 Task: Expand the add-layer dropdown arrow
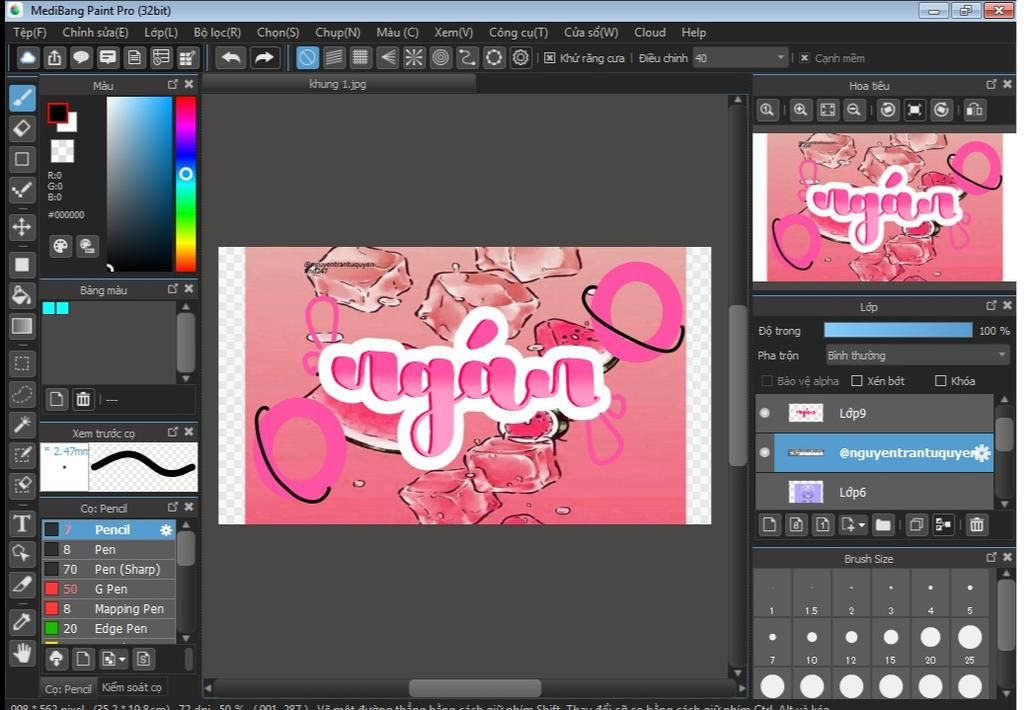coord(862,525)
